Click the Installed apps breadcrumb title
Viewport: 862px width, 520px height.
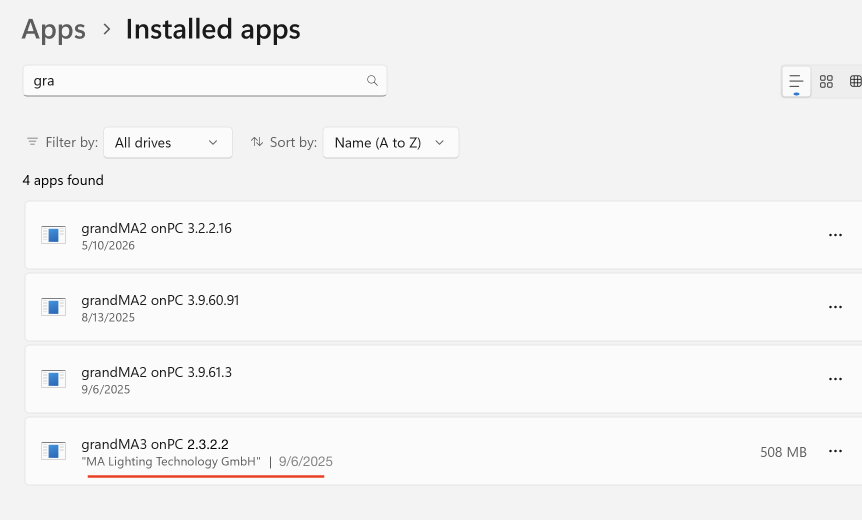click(x=213, y=29)
